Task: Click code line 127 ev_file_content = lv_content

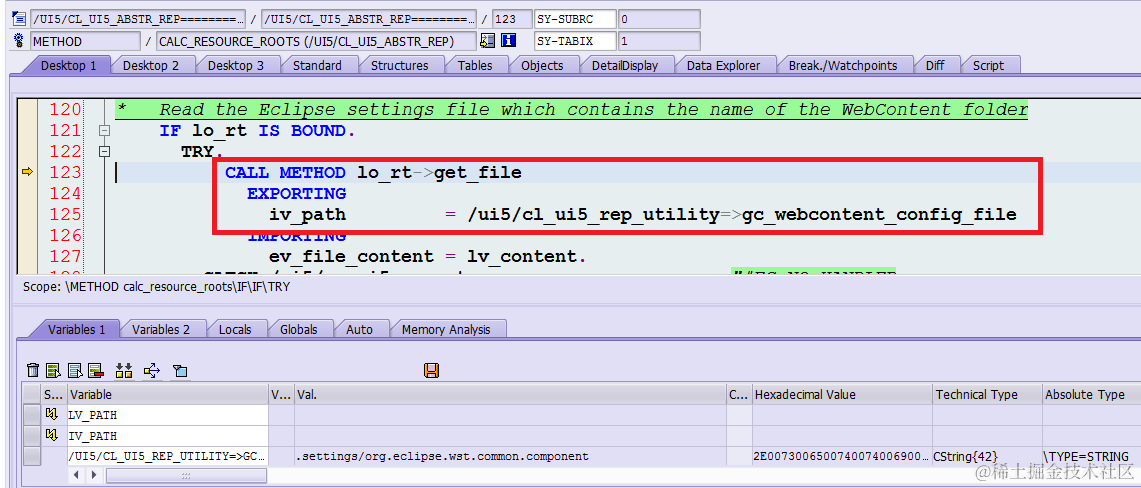Action: coord(427,256)
